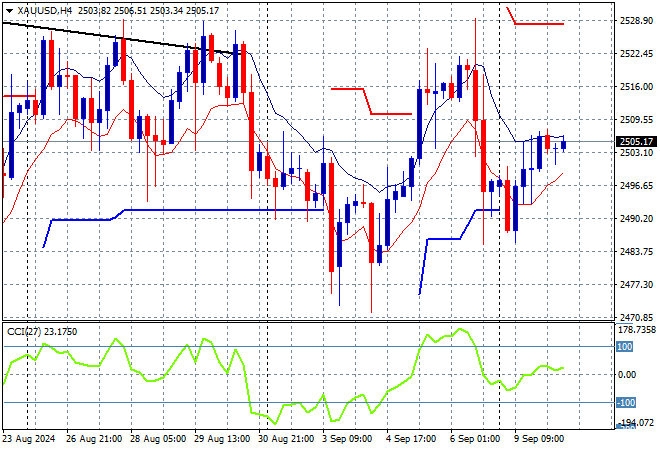Click the current price tag 2505.17
The width and height of the screenshot is (660, 450).
(x=636, y=141)
